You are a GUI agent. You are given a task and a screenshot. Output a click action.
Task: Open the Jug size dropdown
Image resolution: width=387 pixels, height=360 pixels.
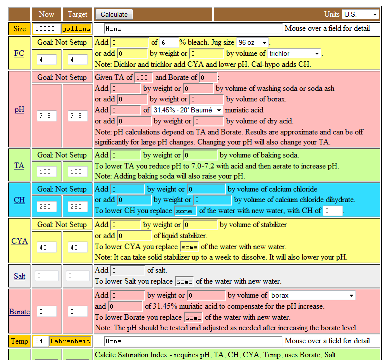pos(252,43)
